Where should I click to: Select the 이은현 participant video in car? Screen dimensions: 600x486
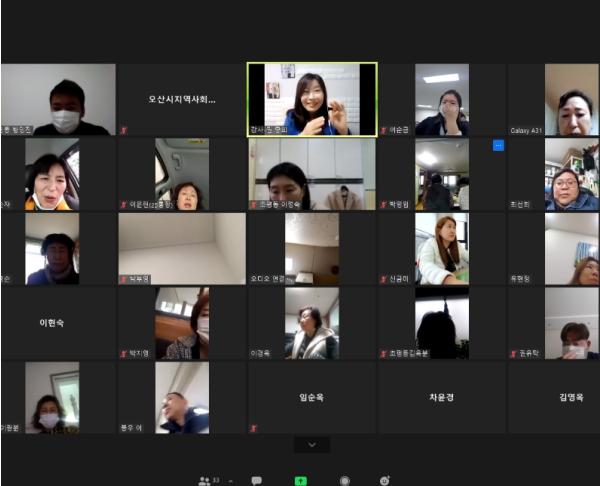click(x=182, y=174)
